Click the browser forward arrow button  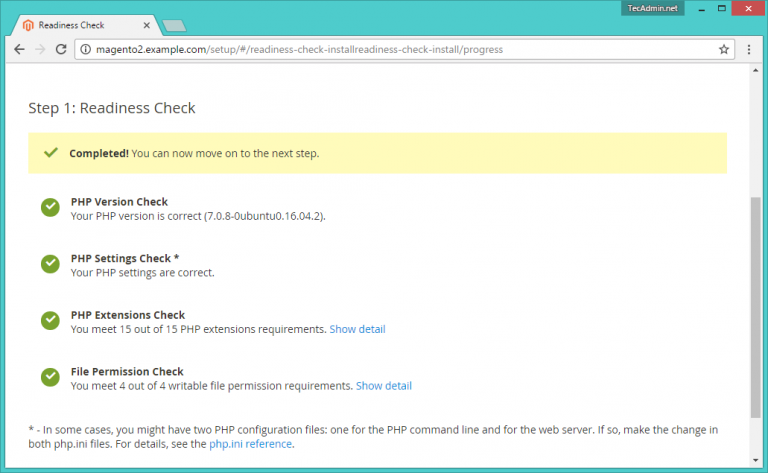click(40, 48)
